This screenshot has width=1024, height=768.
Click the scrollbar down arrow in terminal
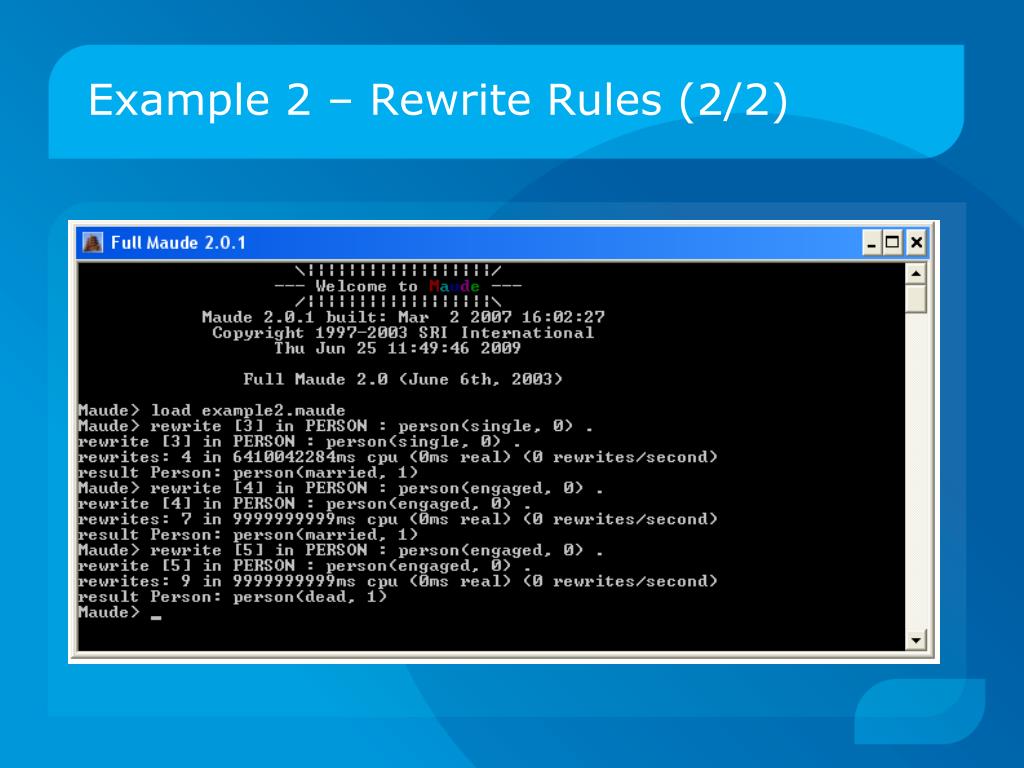click(x=916, y=640)
